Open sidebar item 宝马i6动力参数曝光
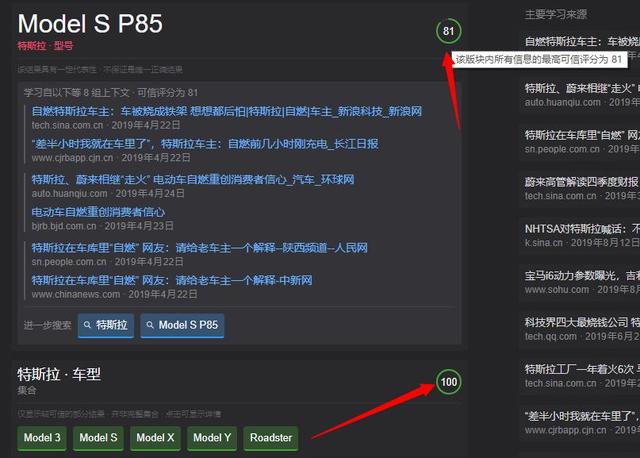640x458 pixels. (582, 276)
